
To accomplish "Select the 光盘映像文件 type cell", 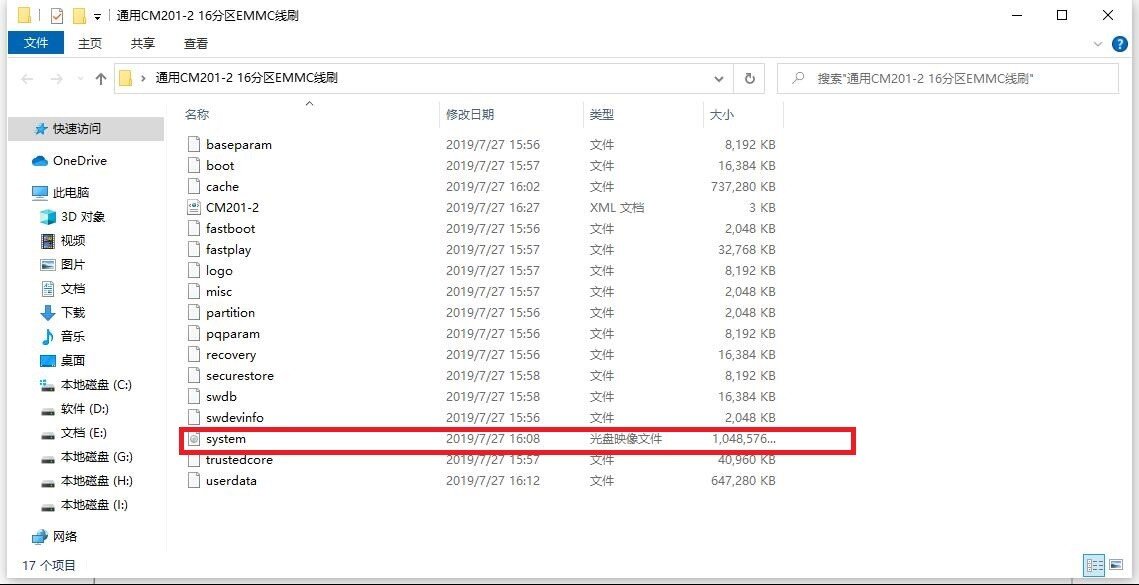I will click(625, 439).
